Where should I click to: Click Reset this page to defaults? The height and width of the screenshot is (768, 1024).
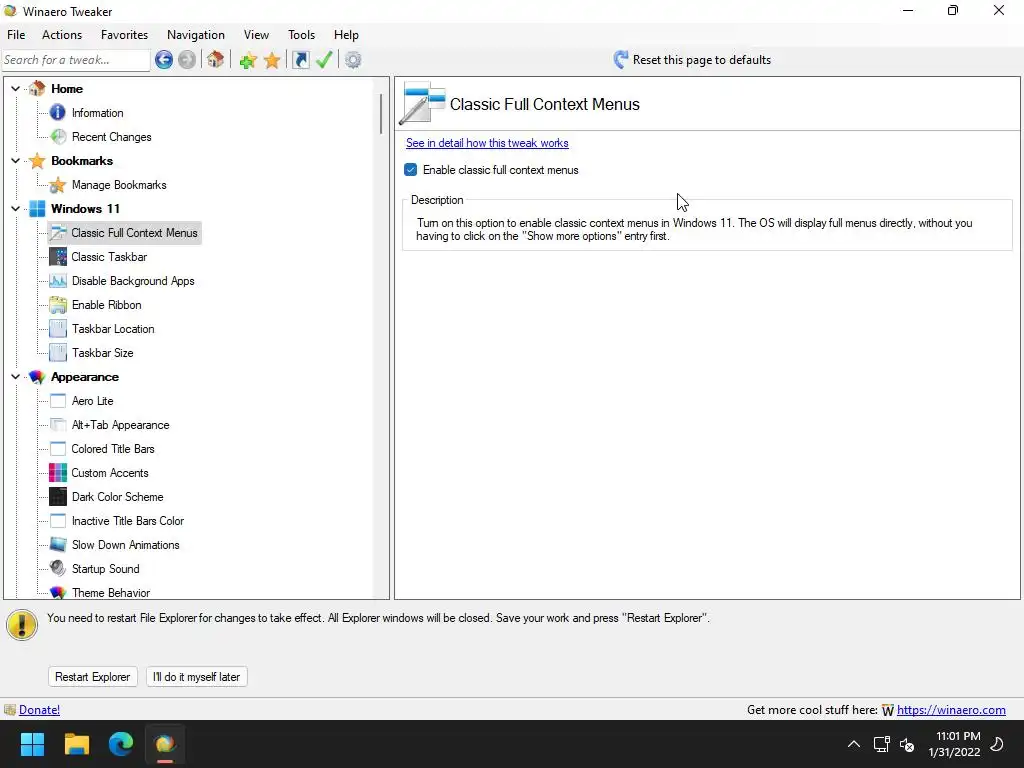pyautogui.click(x=701, y=60)
